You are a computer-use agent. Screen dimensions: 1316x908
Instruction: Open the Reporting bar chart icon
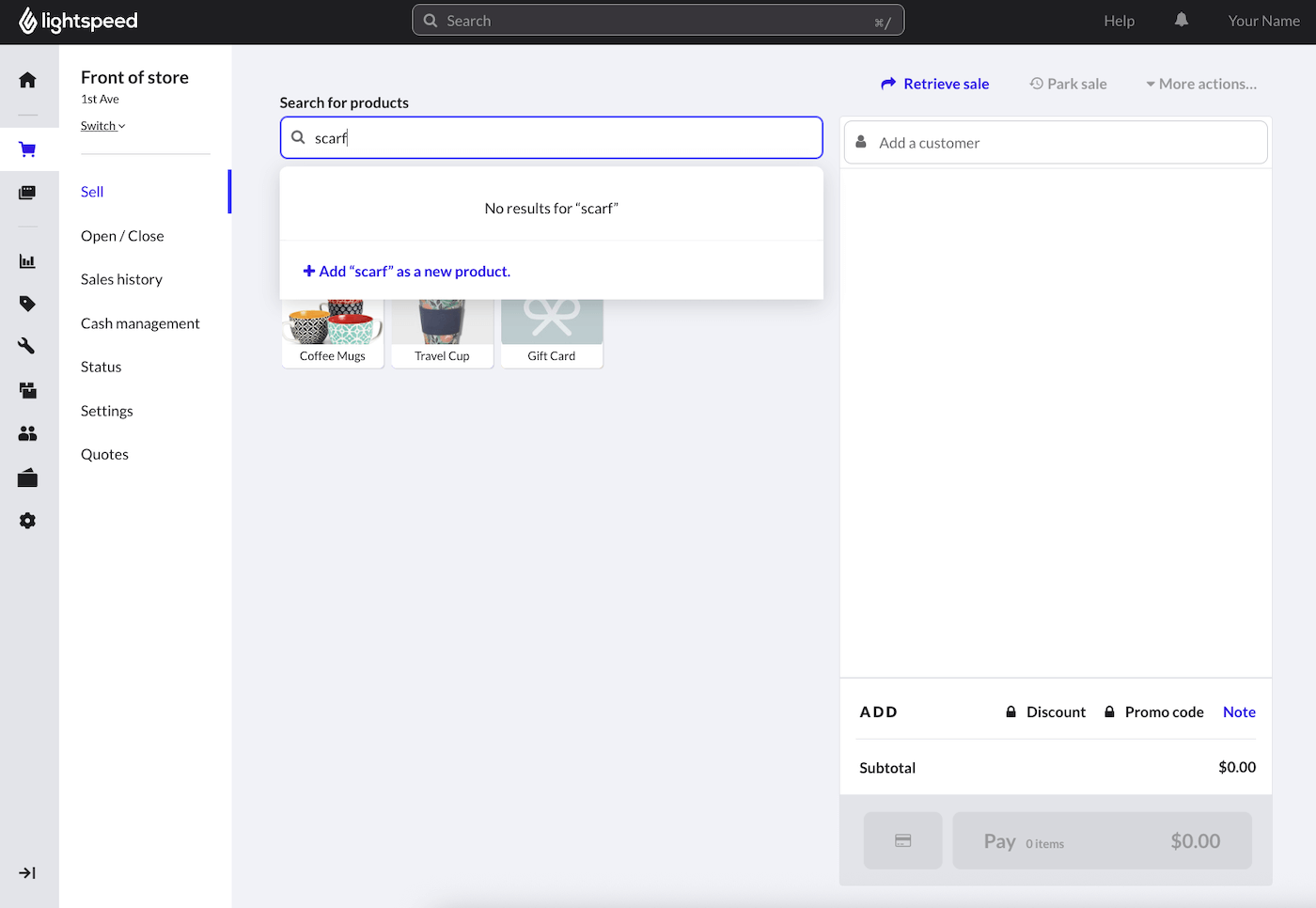click(27, 261)
